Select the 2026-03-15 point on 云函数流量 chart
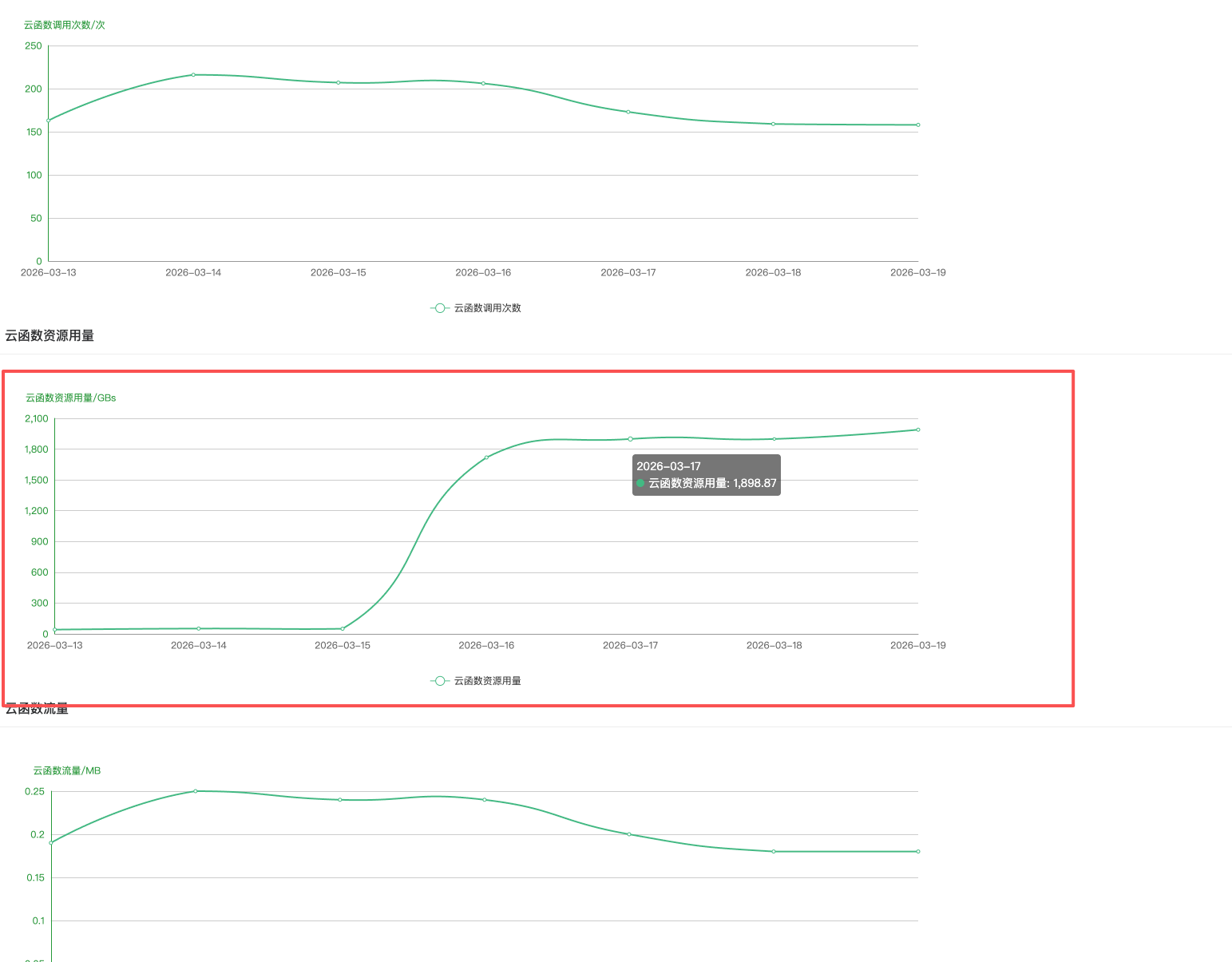The image size is (1232, 962). [x=340, y=799]
